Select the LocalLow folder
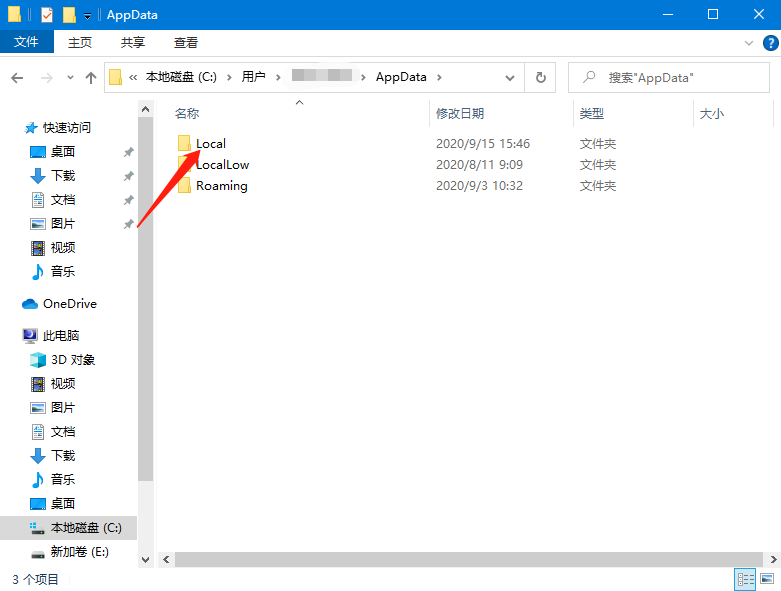The image size is (781, 591). pos(223,164)
